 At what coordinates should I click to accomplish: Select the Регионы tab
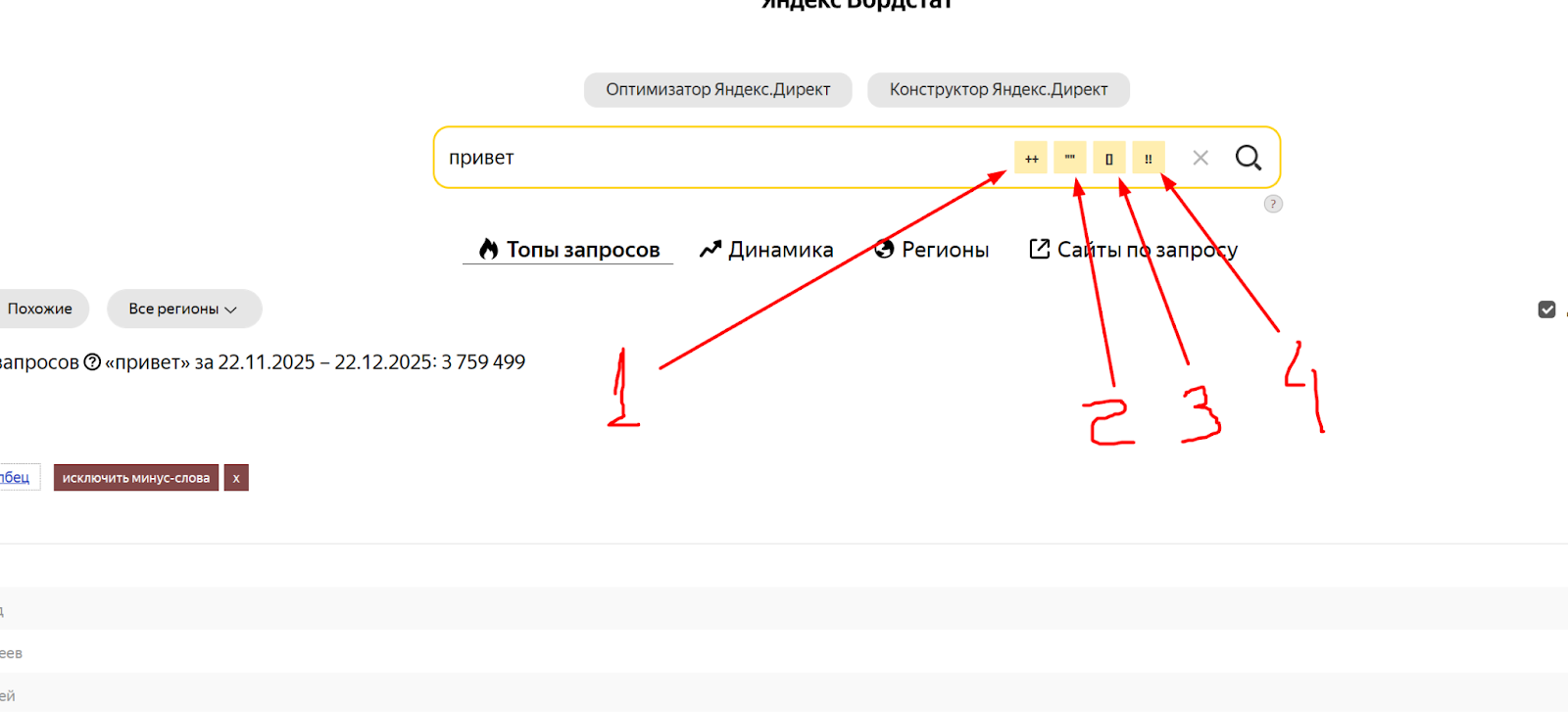tap(931, 250)
